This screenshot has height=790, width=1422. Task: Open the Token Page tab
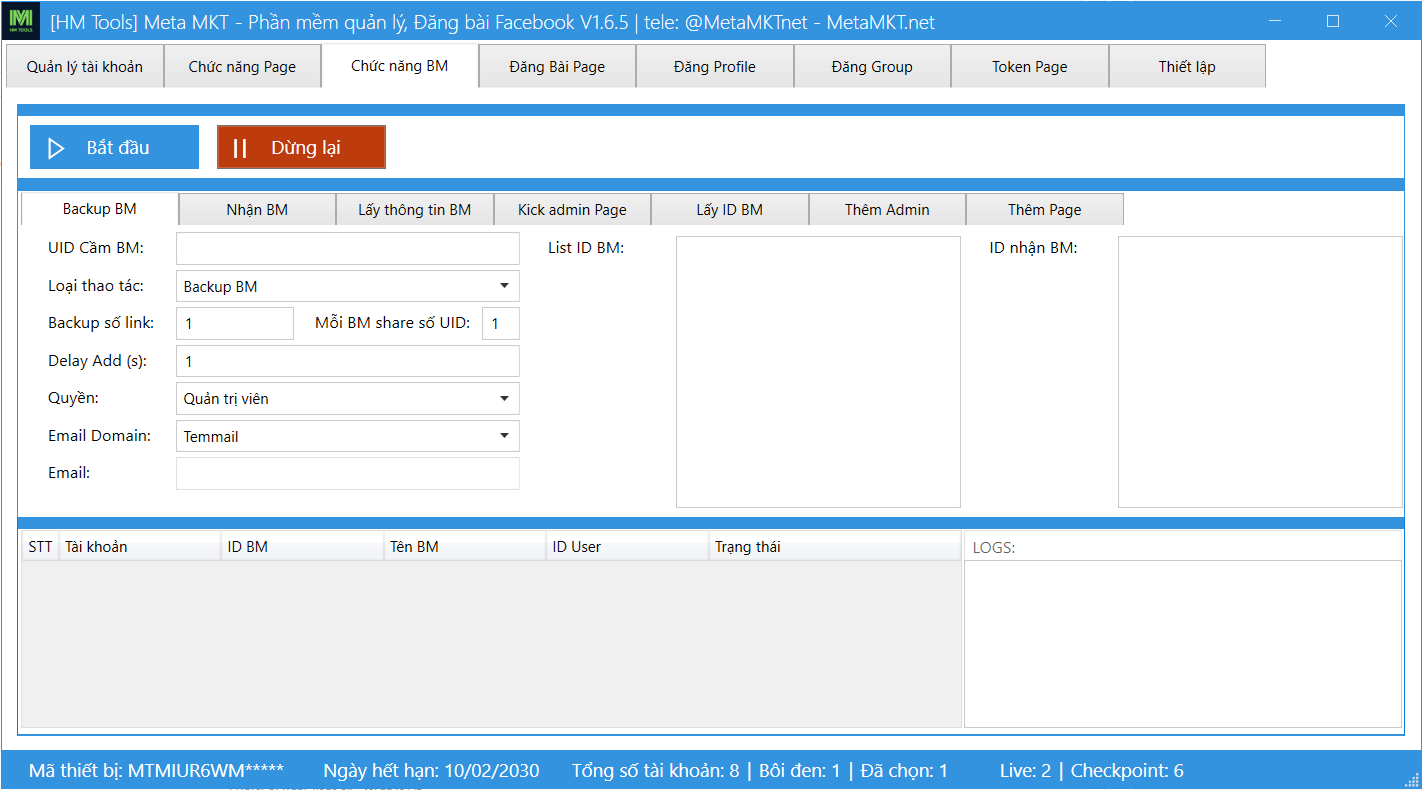1030,67
